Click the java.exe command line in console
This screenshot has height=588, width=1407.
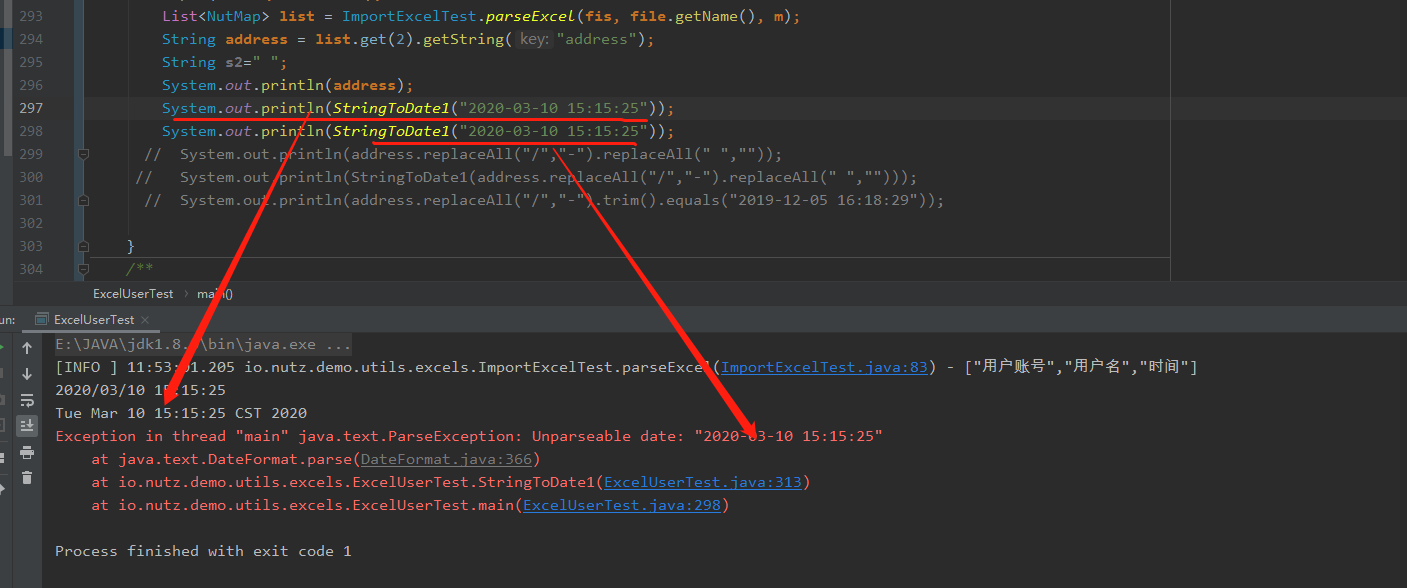(203, 344)
